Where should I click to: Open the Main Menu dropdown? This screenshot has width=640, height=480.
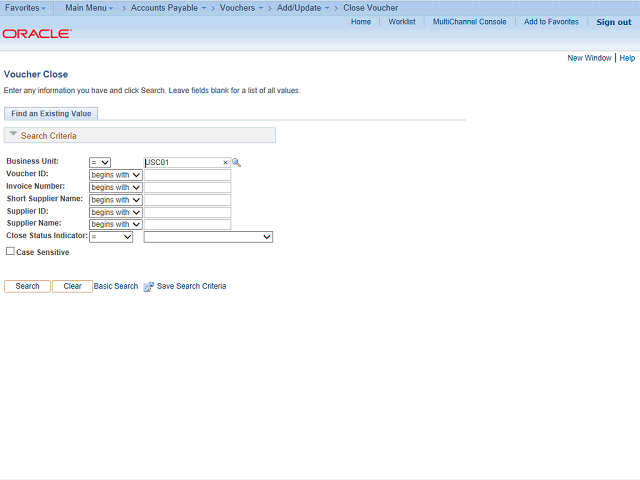tap(89, 8)
